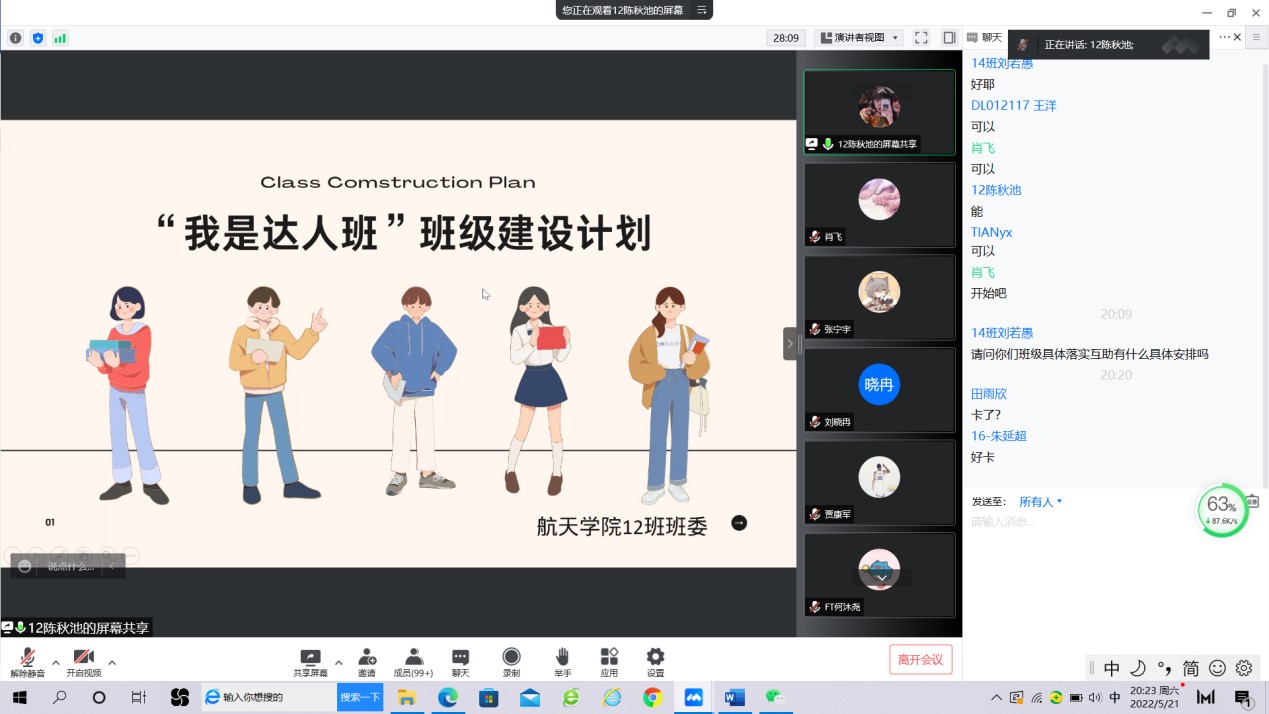
Task: Open 发送至 所有人 recipient dropdown
Action: point(1040,502)
